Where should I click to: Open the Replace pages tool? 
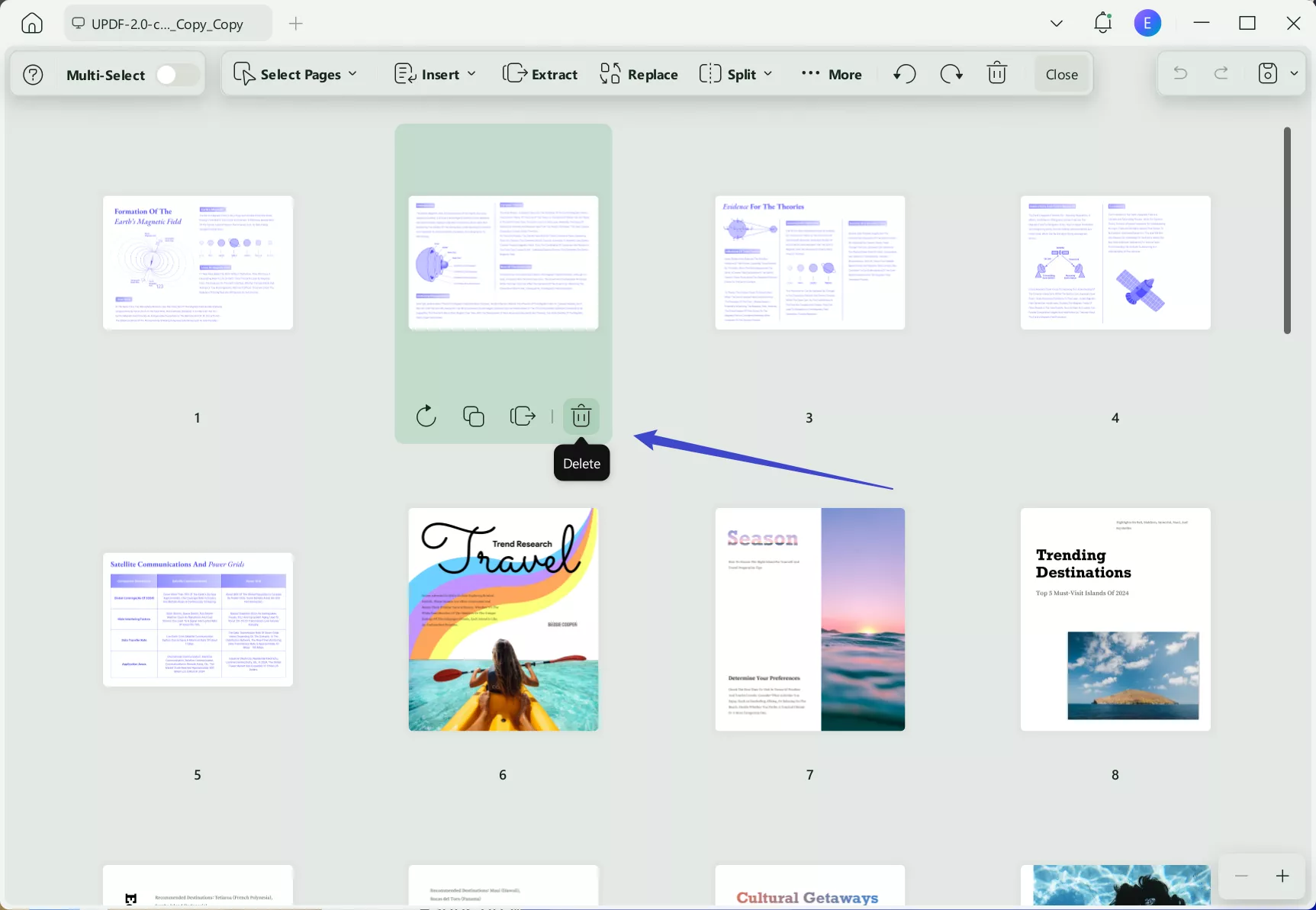click(x=638, y=73)
